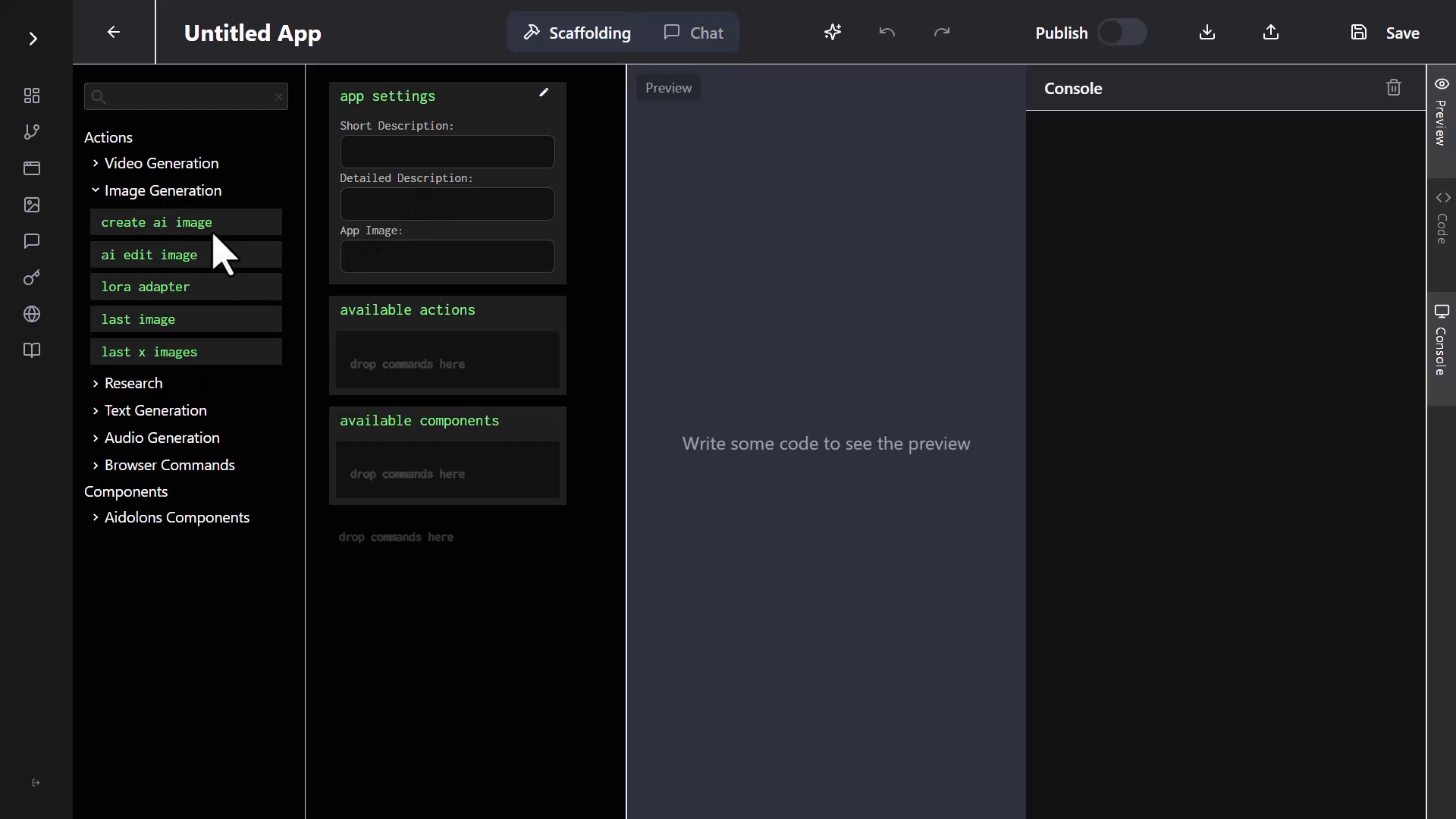Select the create ai image action

click(186, 221)
